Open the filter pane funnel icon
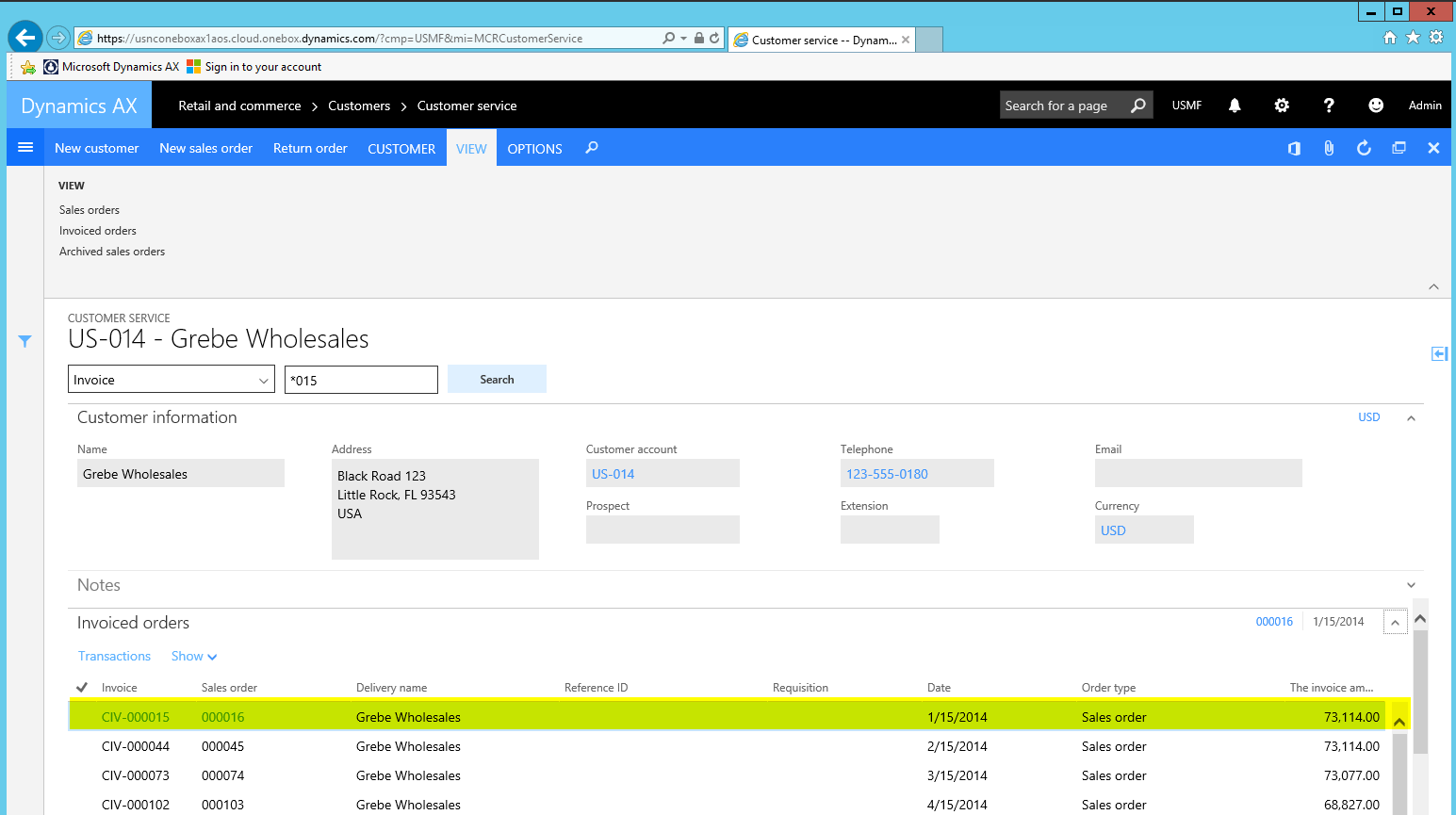1456x815 pixels. pyautogui.click(x=25, y=341)
